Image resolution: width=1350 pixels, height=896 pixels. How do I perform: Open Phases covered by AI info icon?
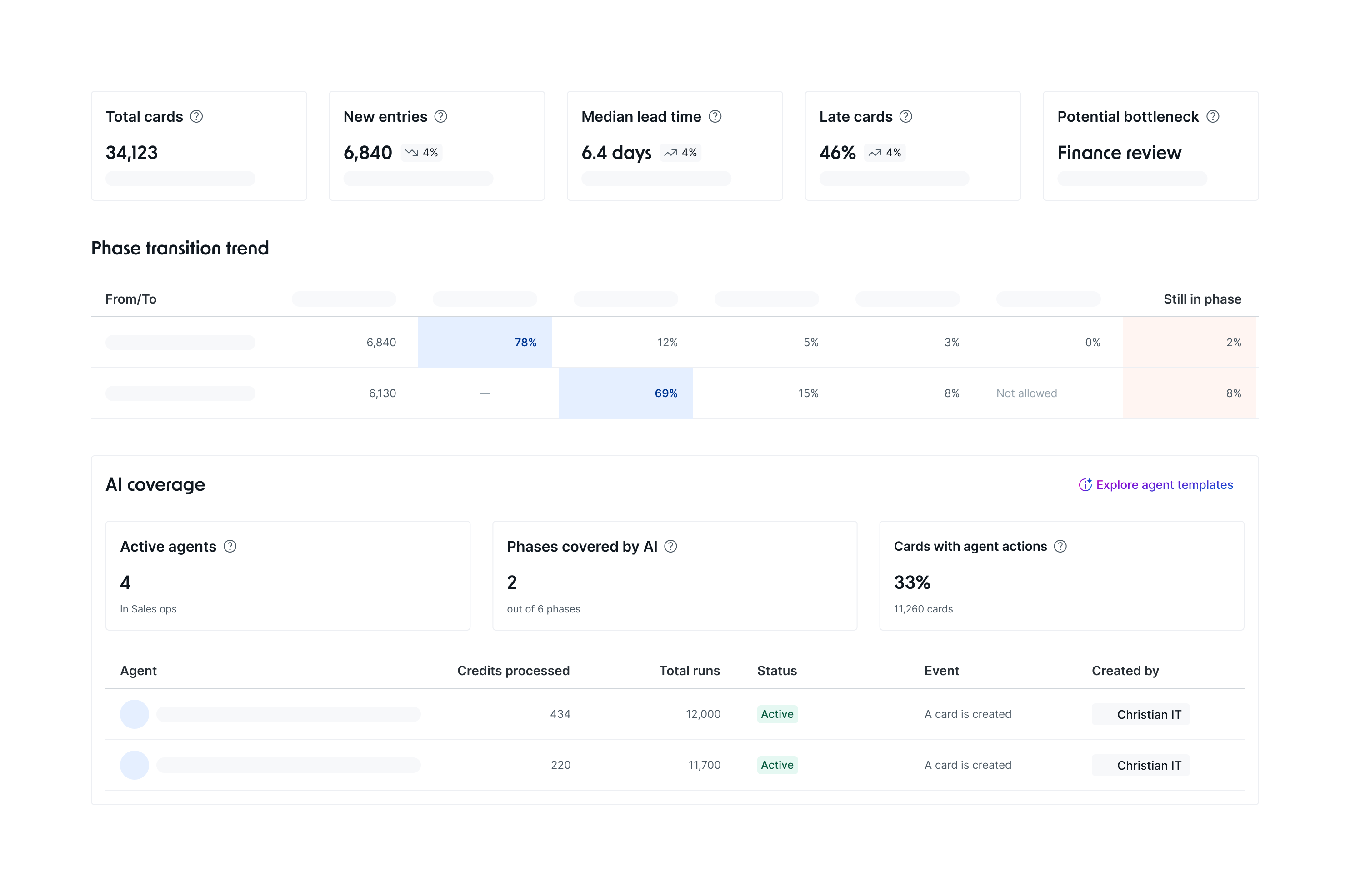(x=671, y=547)
